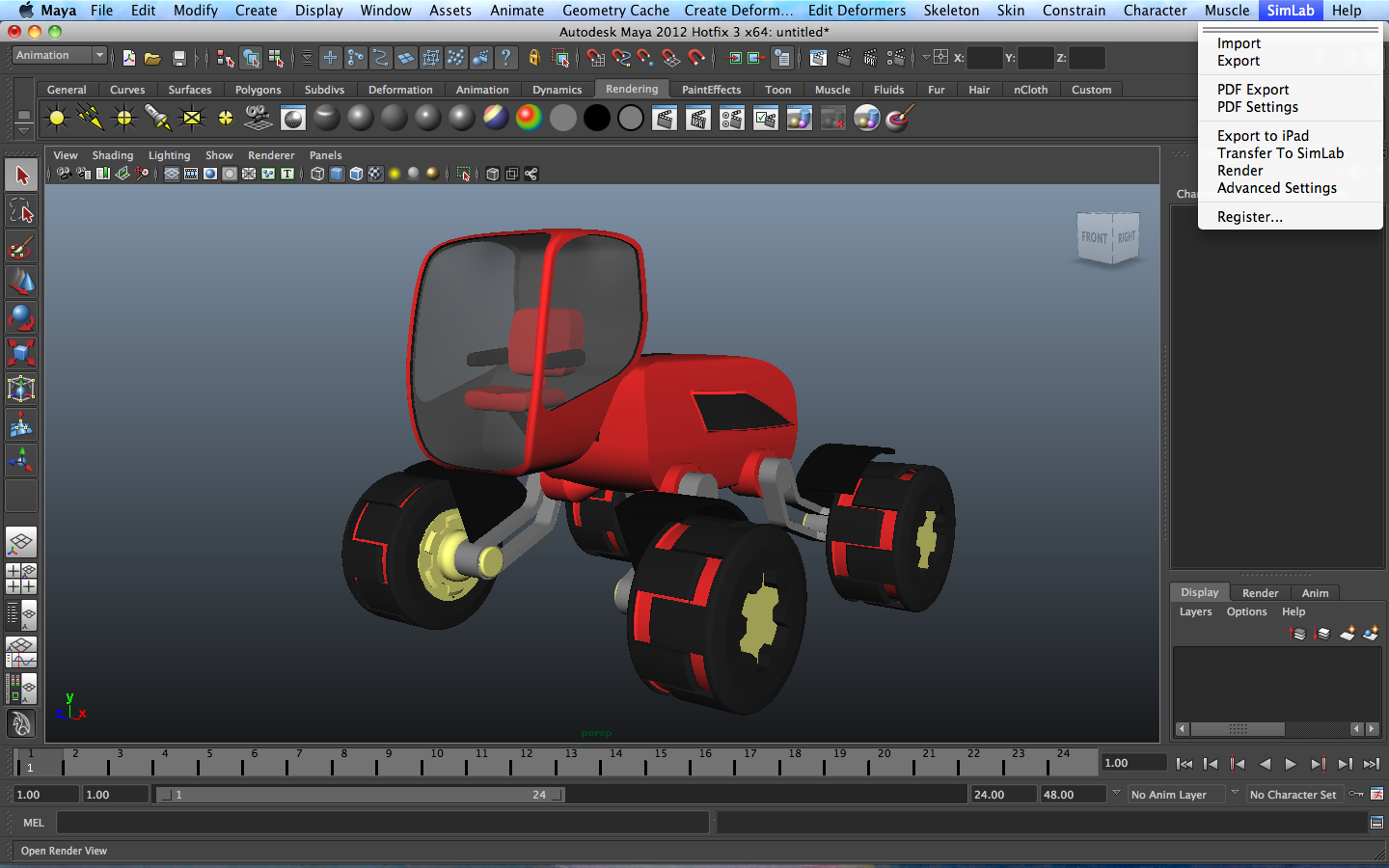Open the viewport Panels menu
The height and width of the screenshot is (868, 1389).
pos(325,155)
